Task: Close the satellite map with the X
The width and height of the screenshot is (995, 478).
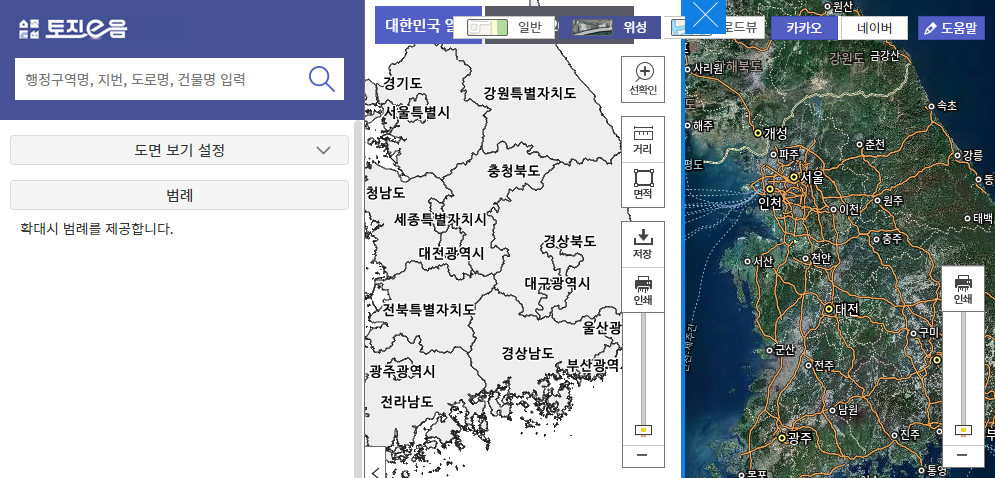Action: [707, 17]
